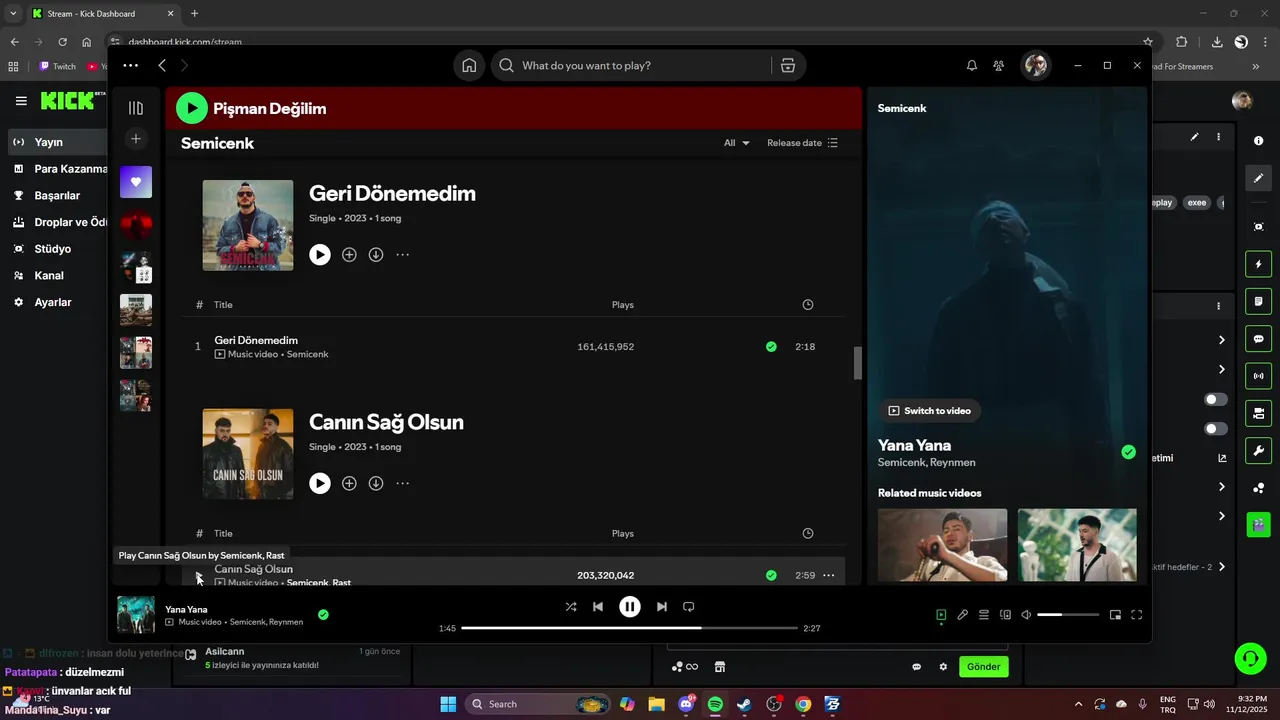
Task: Toggle Now Playing view icon
Action: (x=941, y=615)
